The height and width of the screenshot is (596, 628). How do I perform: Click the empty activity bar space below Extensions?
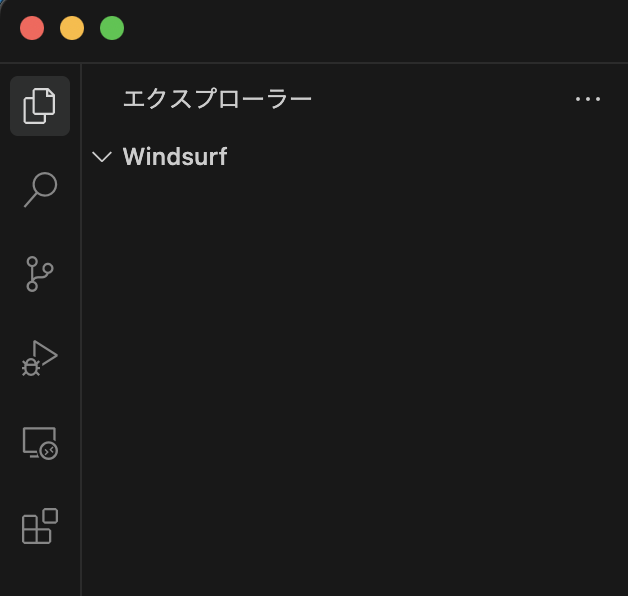point(40,573)
